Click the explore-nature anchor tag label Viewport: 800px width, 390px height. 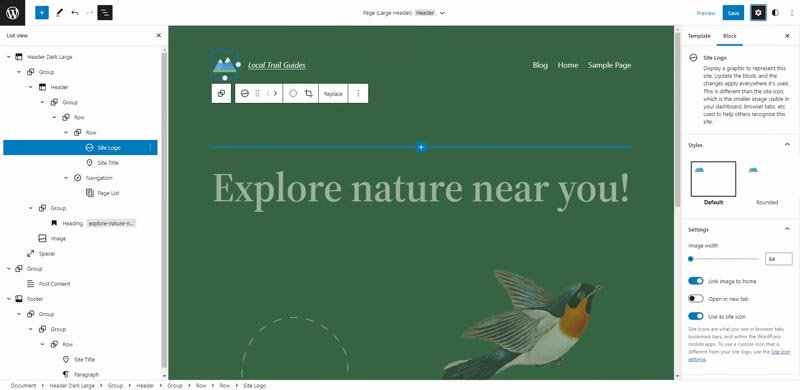pos(111,224)
